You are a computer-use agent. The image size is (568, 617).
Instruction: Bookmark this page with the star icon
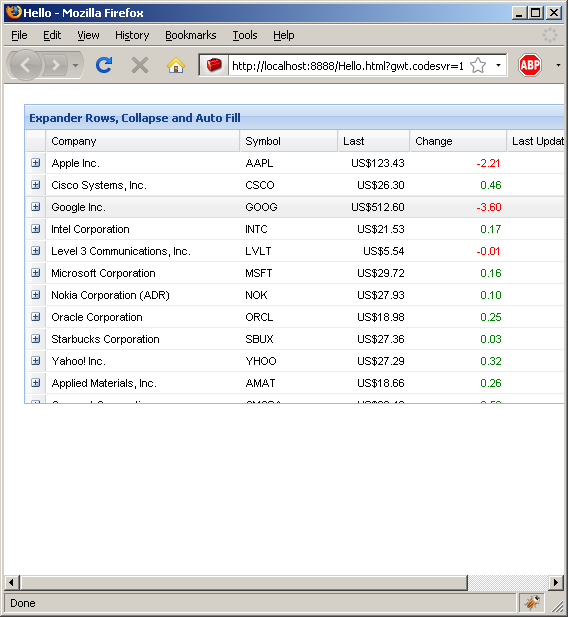(478, 65)
